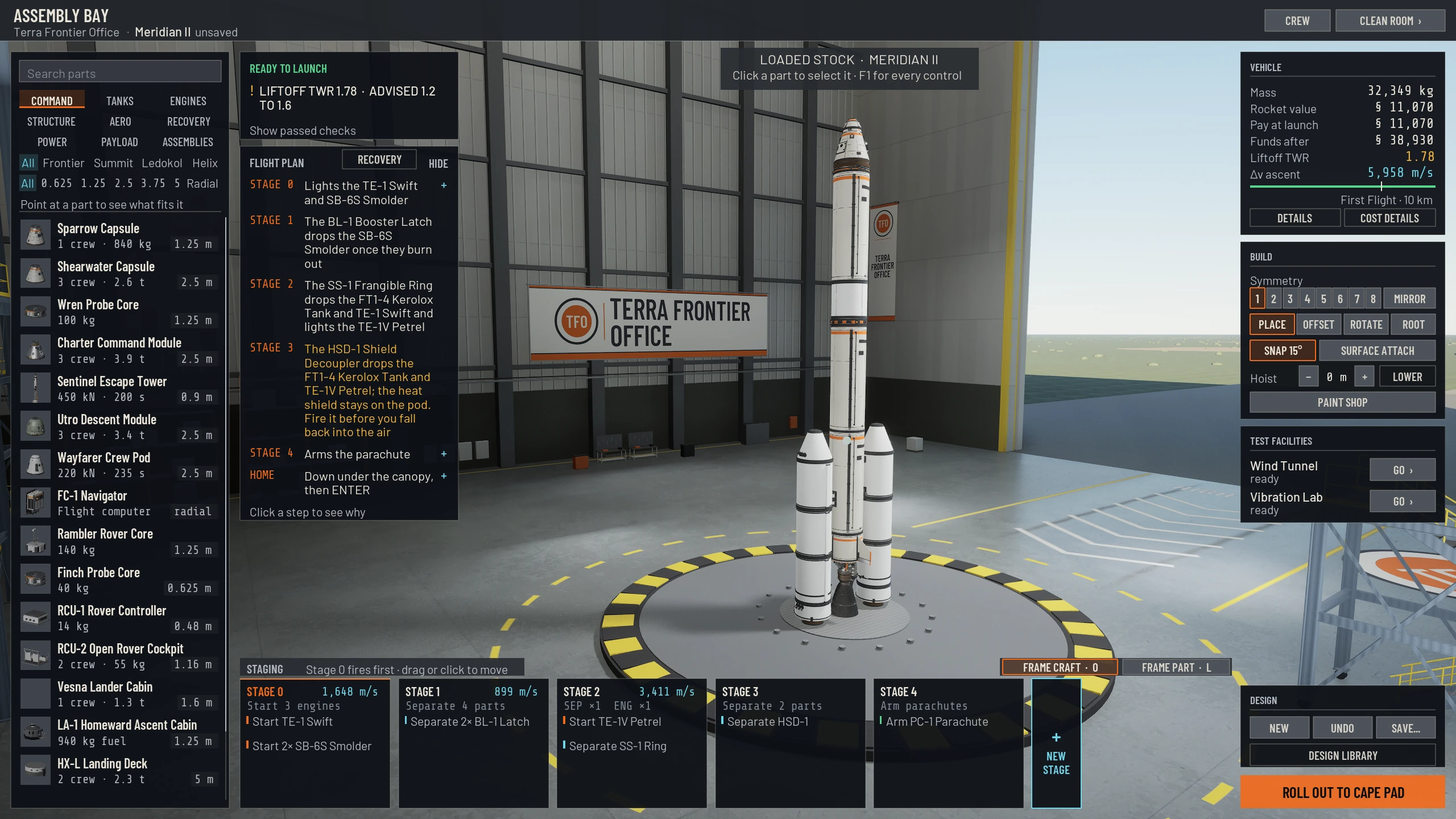Set symmetry count to 2
Viewport: 1456px width, 819px height.
(x=1273, y=299)
